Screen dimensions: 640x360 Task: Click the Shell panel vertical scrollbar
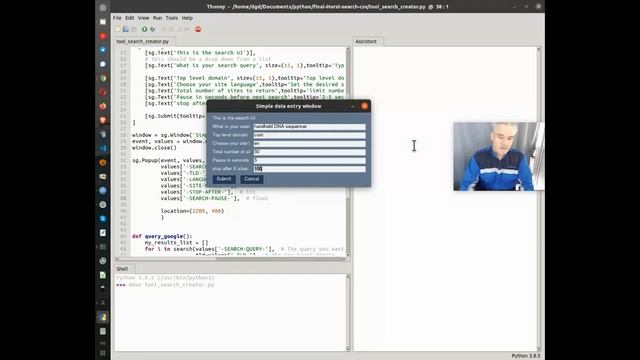(x=348, y=313)
